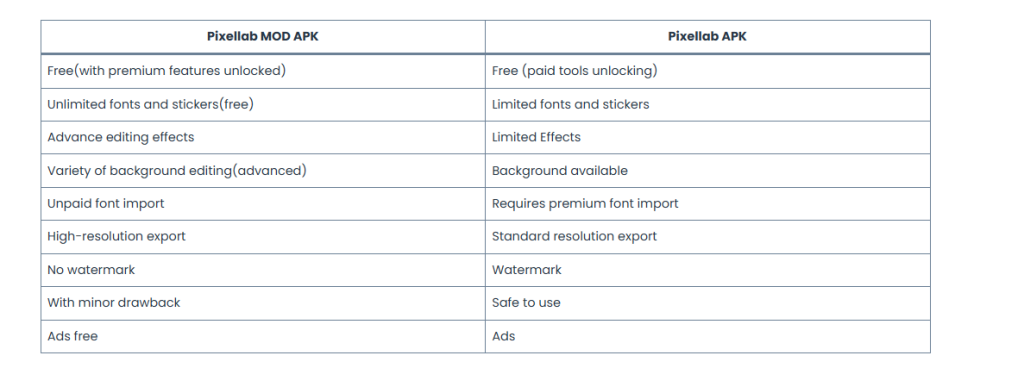This screenshot has width=1024, height=368.
Task: Click the 'Limited Effects' cell
Action: 707,137
